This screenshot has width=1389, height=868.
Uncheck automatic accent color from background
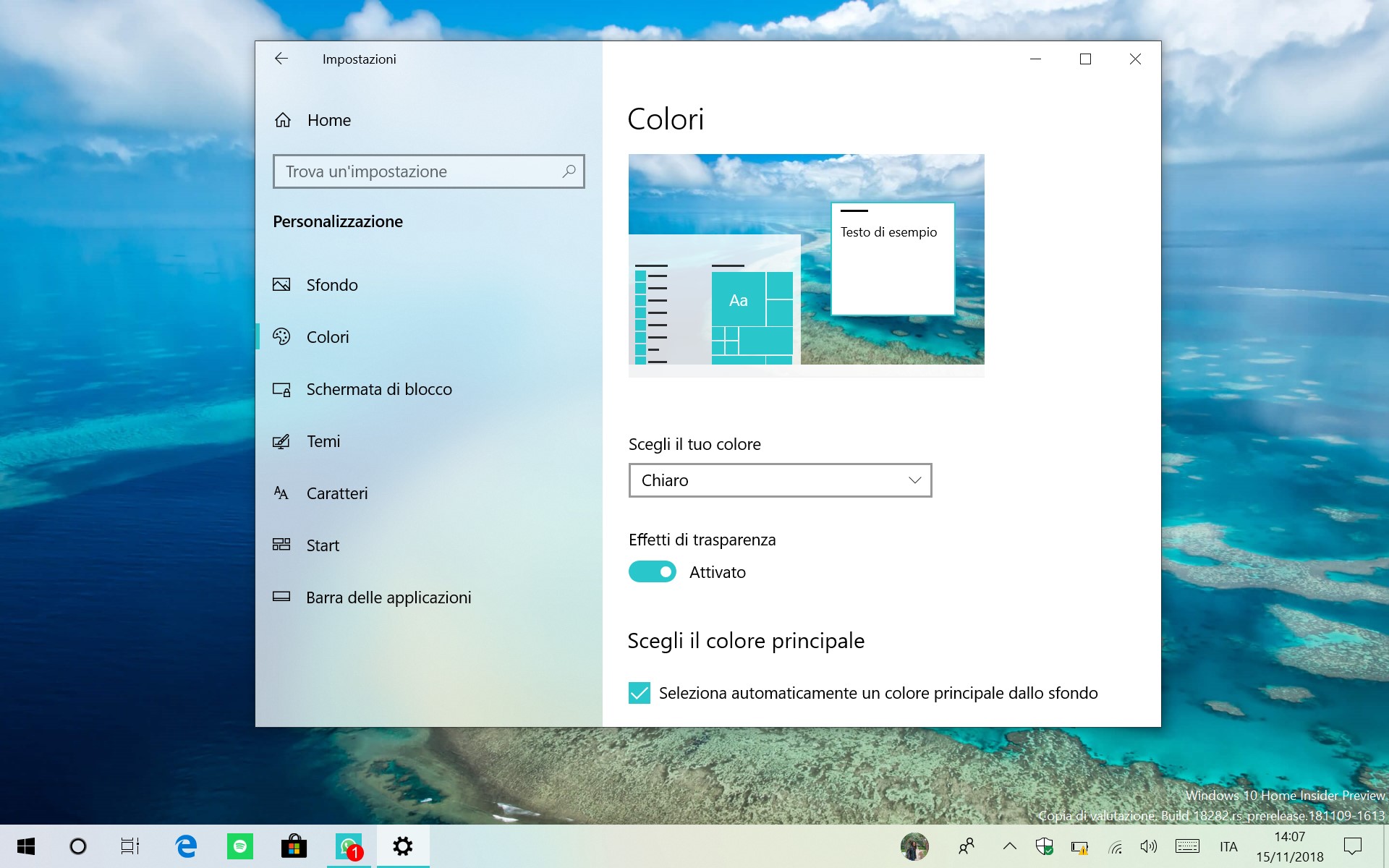click(640, 693)
